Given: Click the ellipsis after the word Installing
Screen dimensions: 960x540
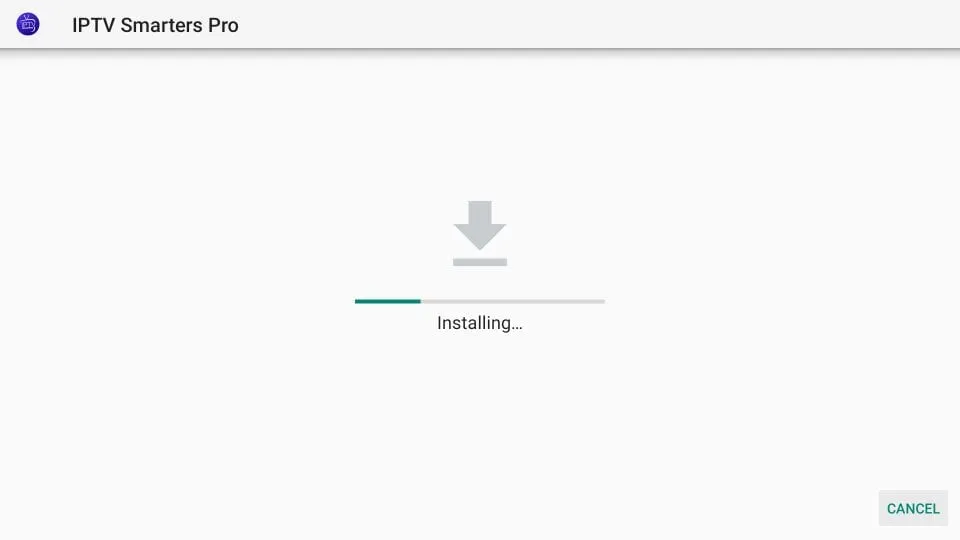Looking at the screenshot, I should click(x=517, y=328).
